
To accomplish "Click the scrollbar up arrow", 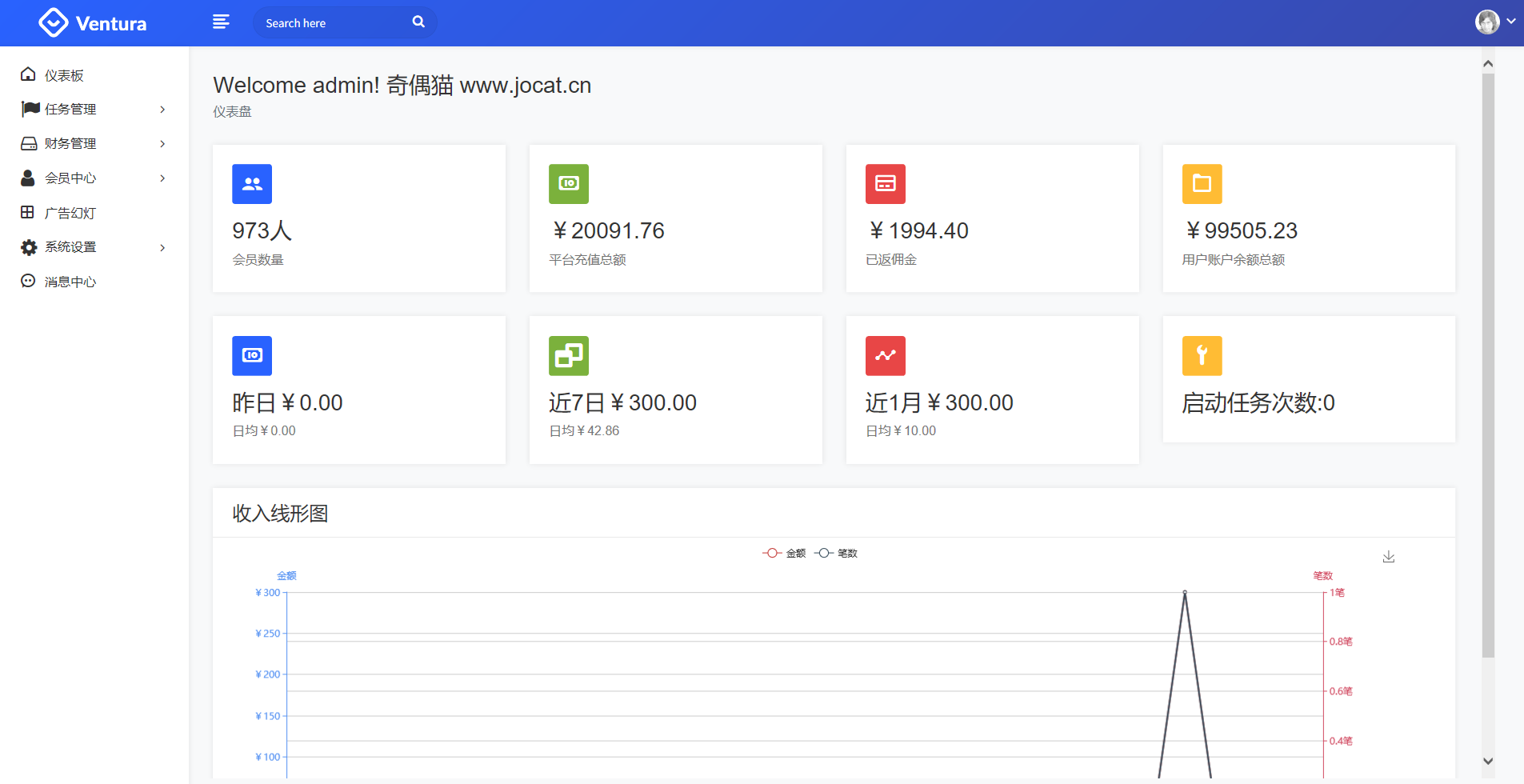I will click(x=1488, y=63).
